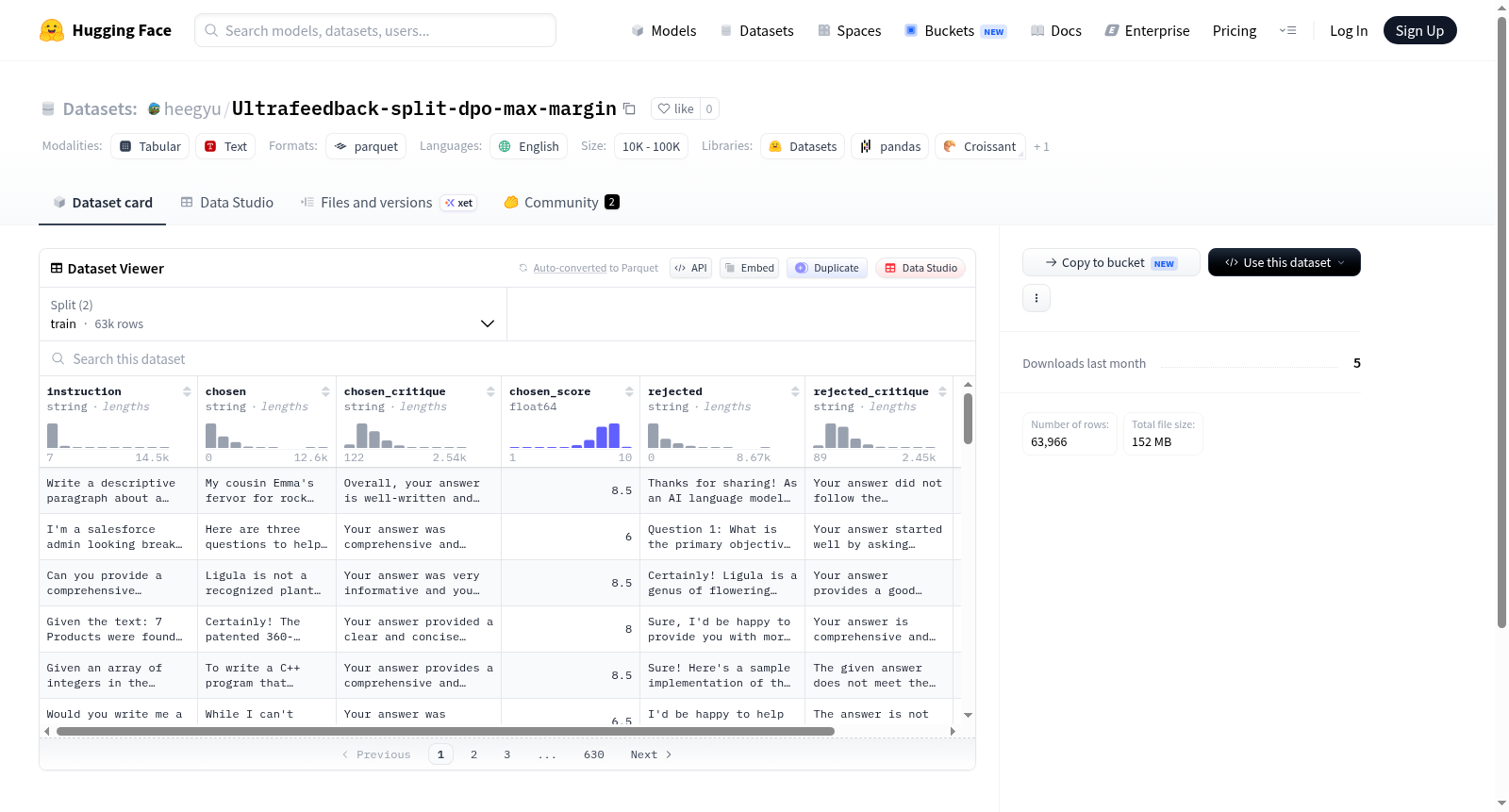The width and height of the screenshot is (1509, 812).
Task: Show the +1 more libraries
Action: point(1041,146)
